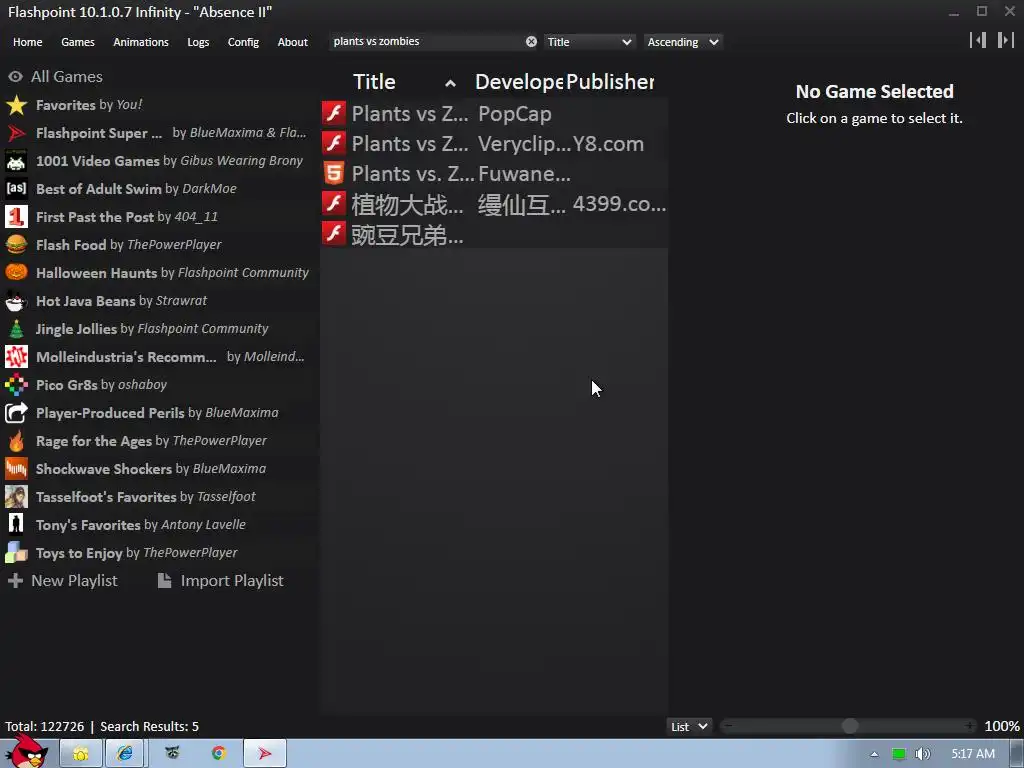
Task: Open the Games menu
Action: tap(78, 42)
